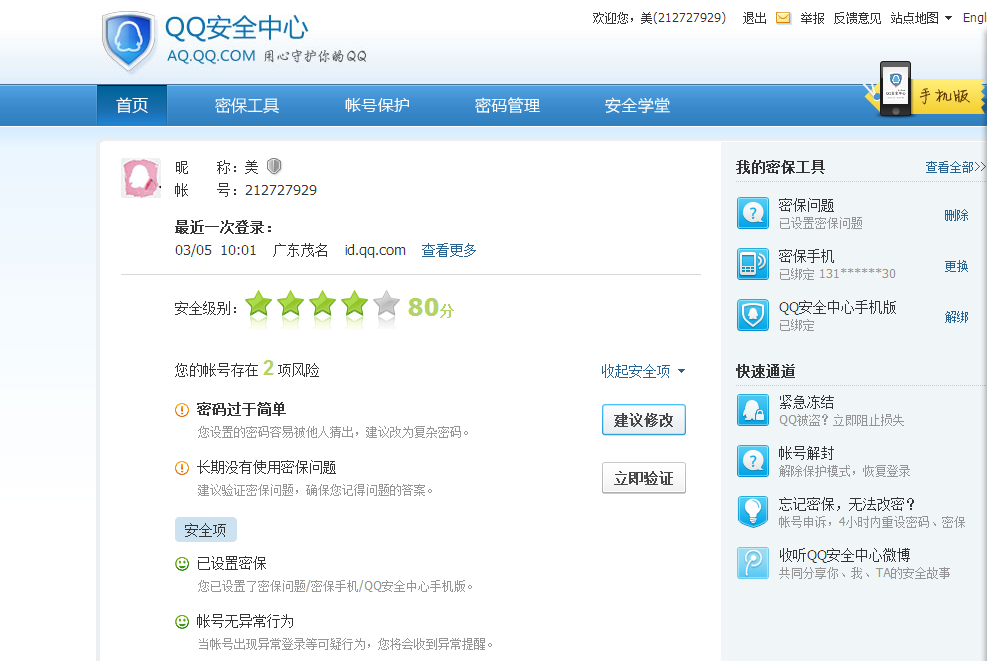This screenshot has height=661, width=987.
Task: Click the 退出 logout link
Action: click(755, 18)
